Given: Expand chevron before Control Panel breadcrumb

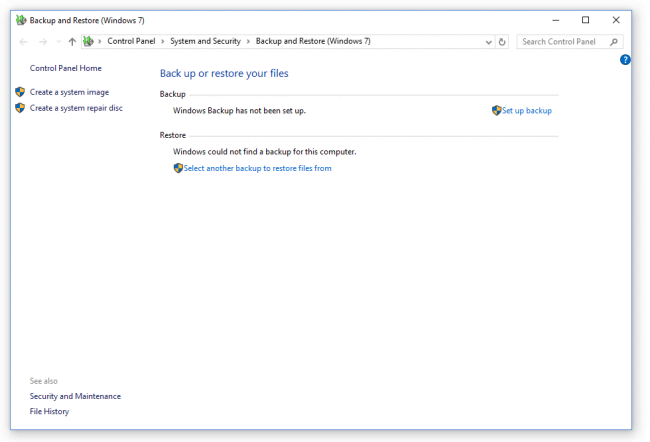Looking at the screenshot, I should 99,41.
